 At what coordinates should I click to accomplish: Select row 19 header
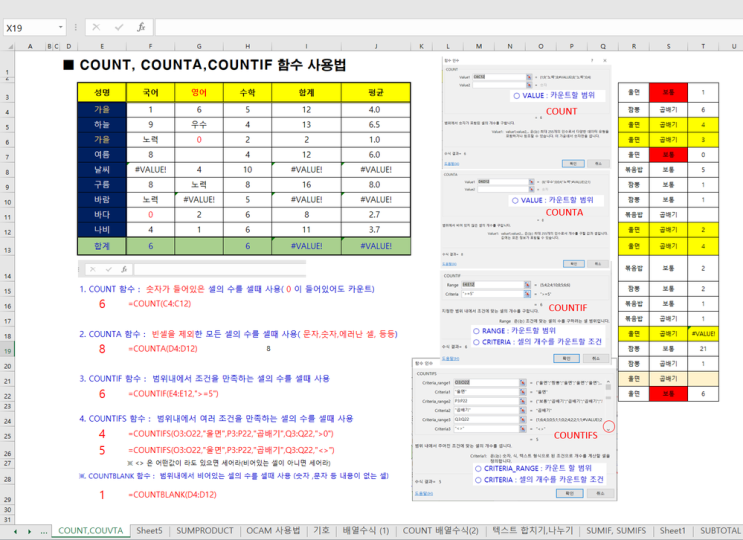[8, 351]
